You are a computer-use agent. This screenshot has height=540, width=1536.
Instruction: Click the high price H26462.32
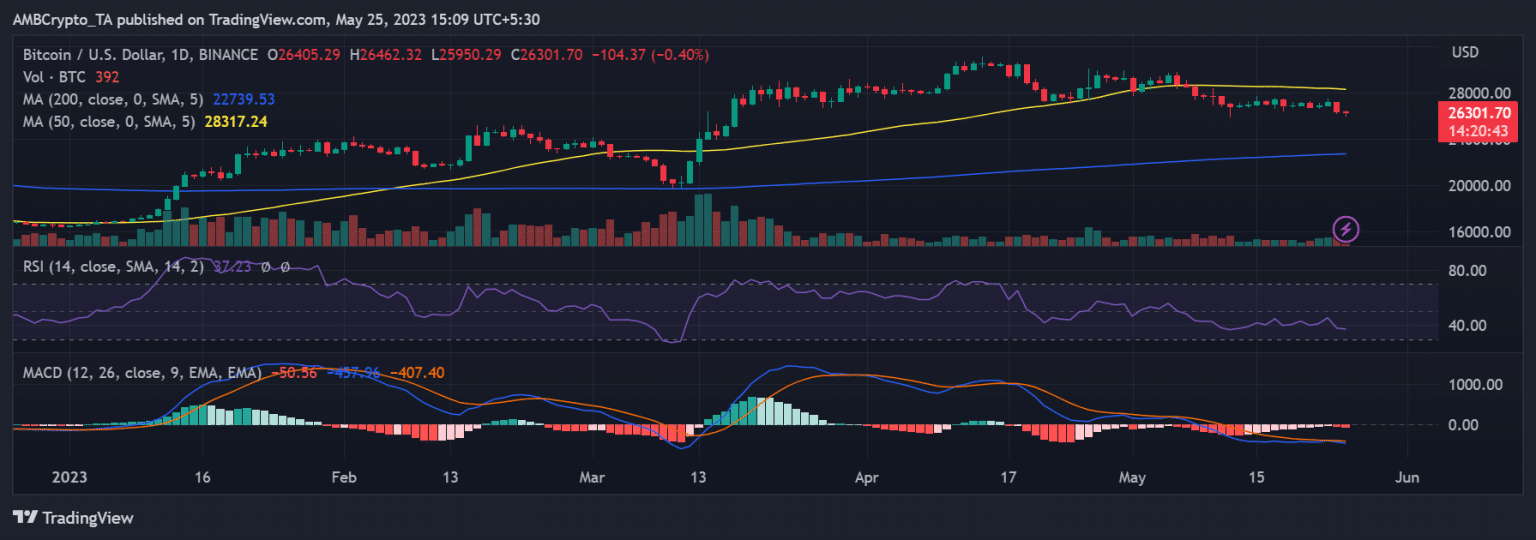(388, 55)
